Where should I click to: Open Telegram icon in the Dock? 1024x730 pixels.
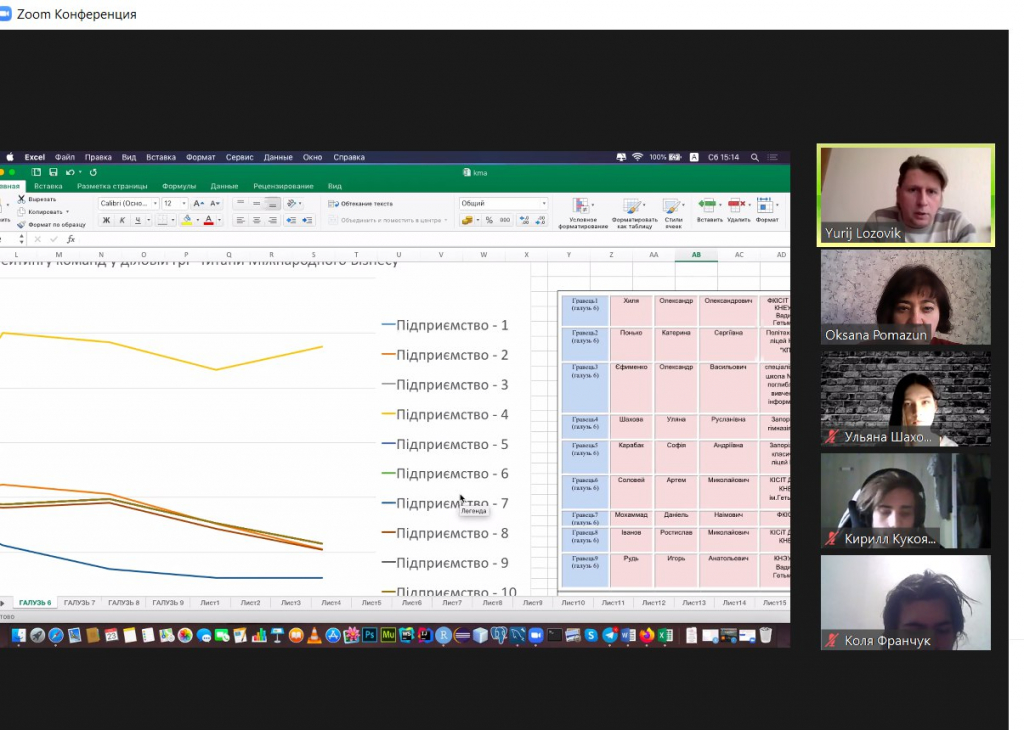[x=610, y=635]
